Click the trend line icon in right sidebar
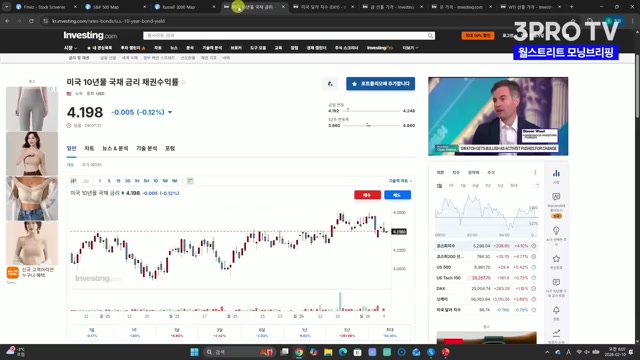 tap(556, 333)
